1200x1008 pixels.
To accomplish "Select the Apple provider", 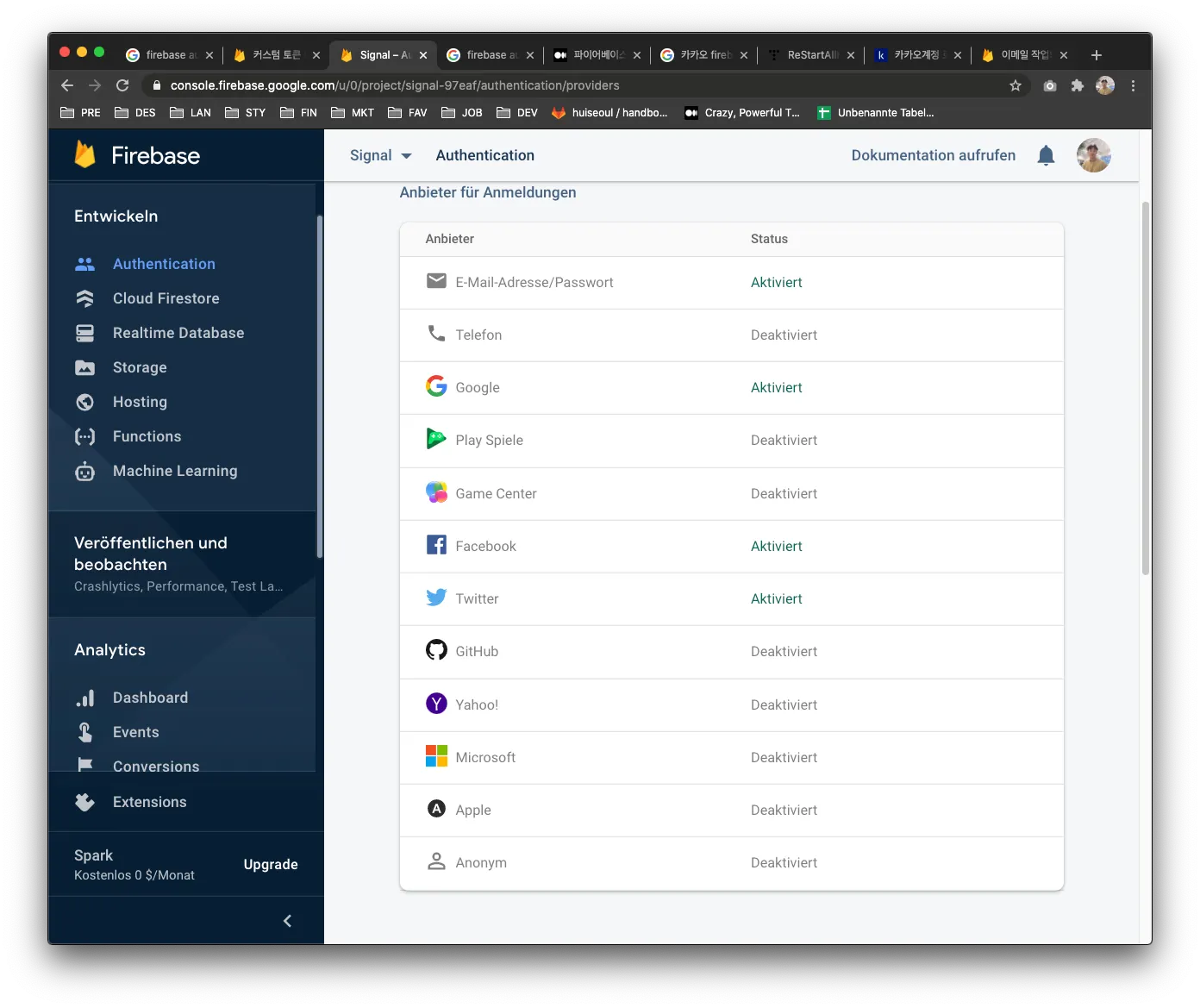I will 731,811.
